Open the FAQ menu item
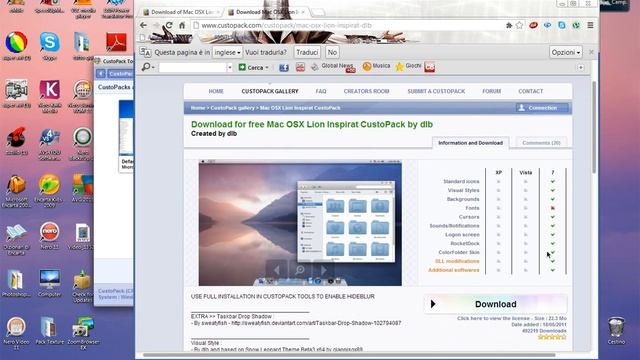This screenshot has height=360, width=640. click(321, 91)
